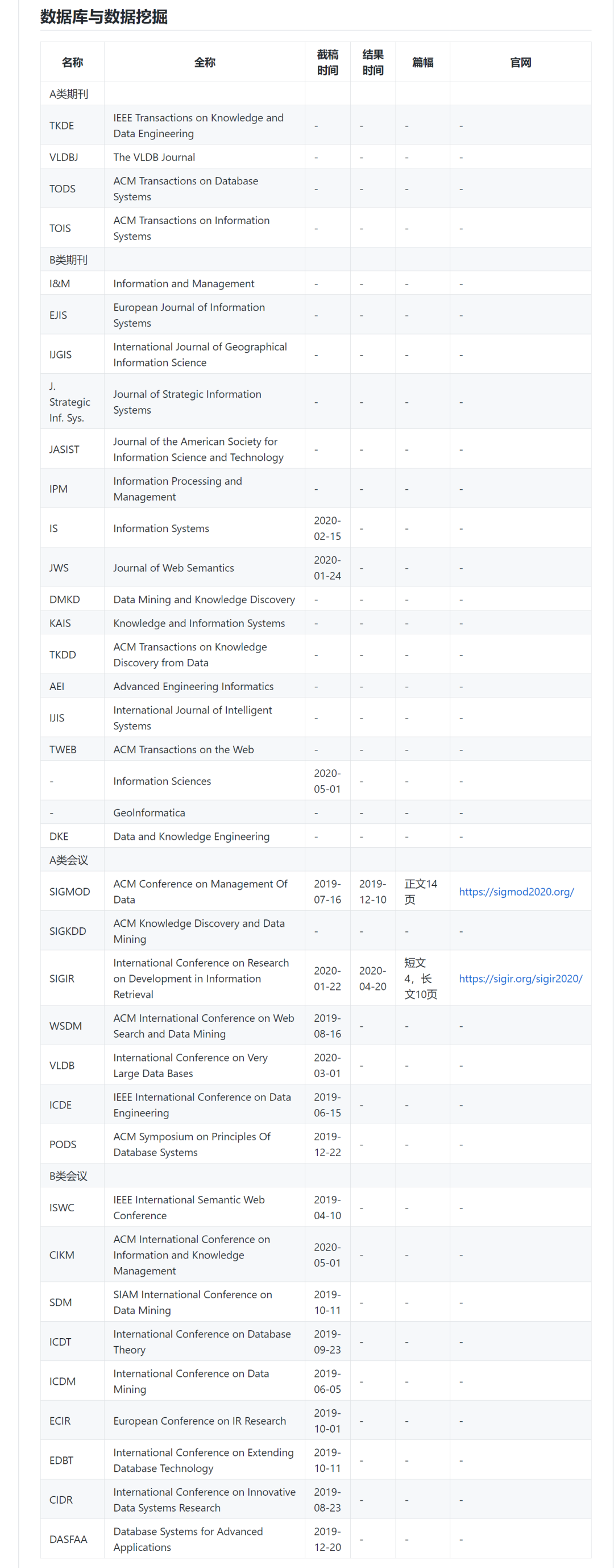Click the 2020-02-15 deadline for Information Systems

pyautogui.click(x=327, y=528)
